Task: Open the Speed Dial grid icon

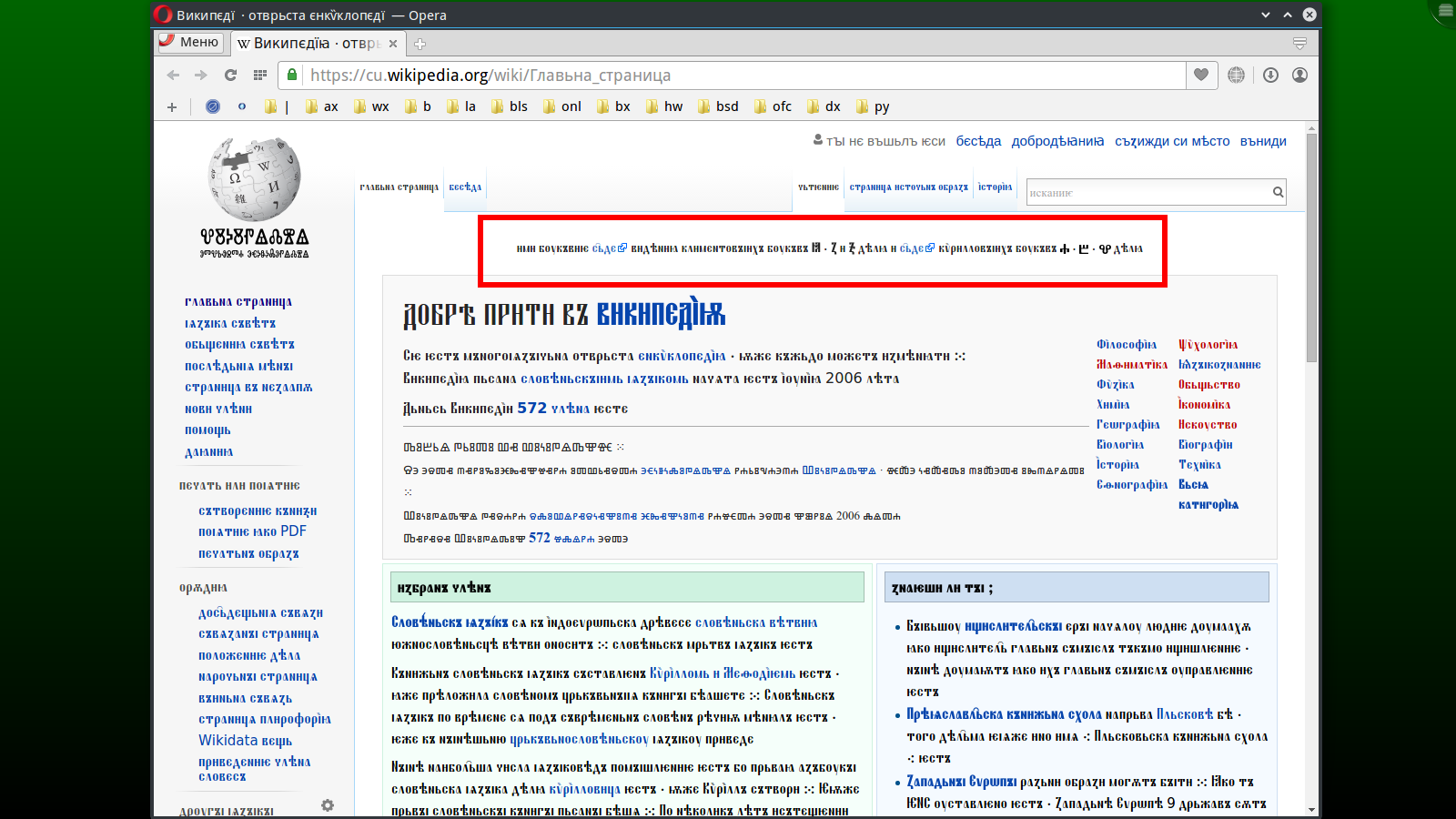Action: 260,76
